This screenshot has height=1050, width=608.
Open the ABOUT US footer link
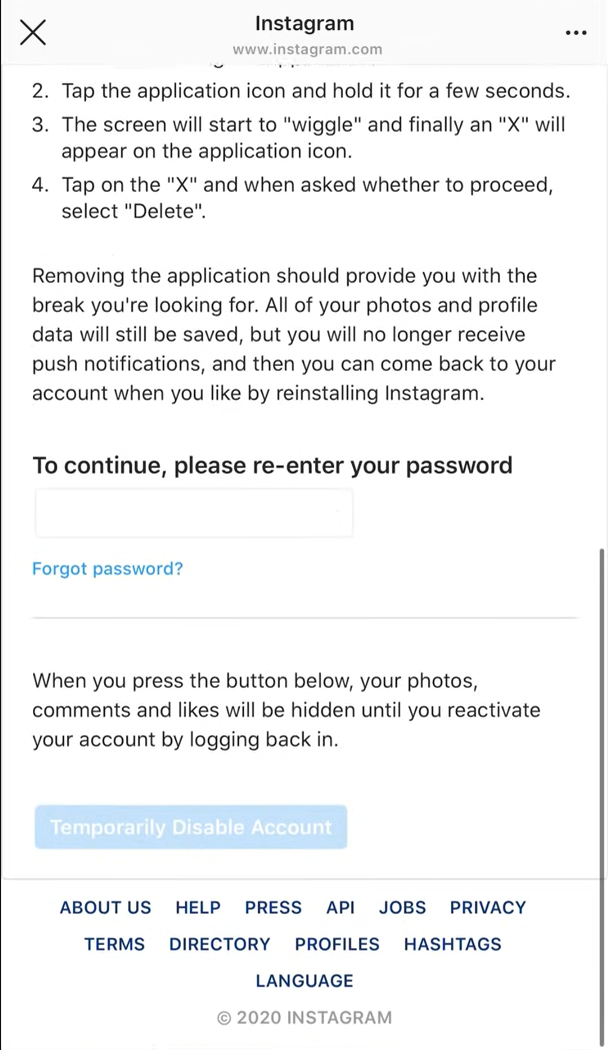point(106,908)
